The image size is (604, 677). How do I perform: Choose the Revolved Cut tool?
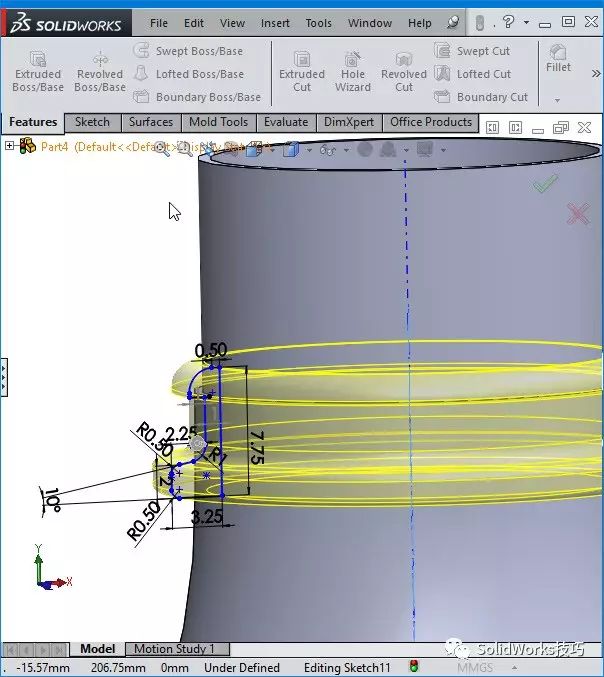tap(404, 72)
